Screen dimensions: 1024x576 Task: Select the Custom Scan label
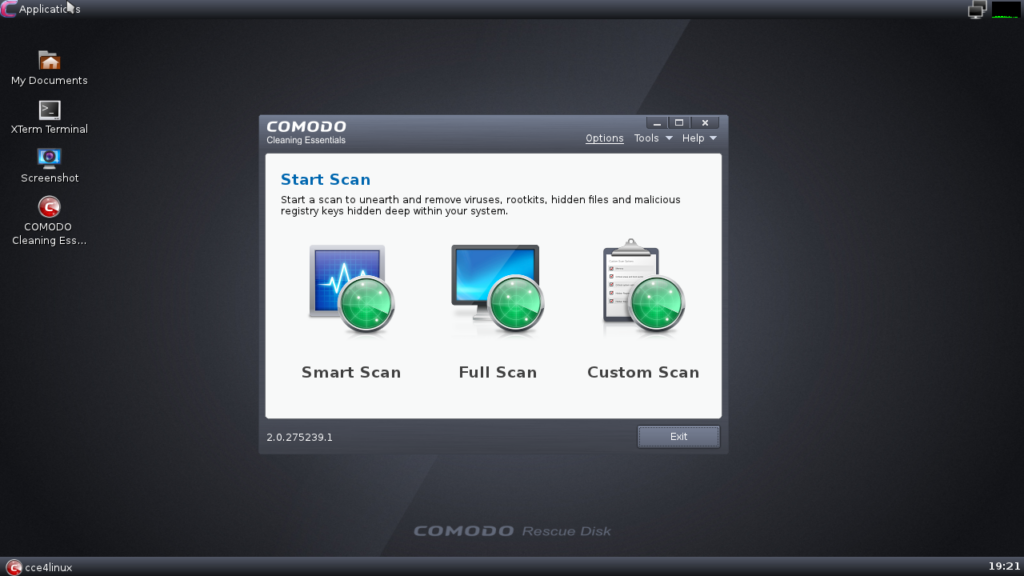pos(643,372)
